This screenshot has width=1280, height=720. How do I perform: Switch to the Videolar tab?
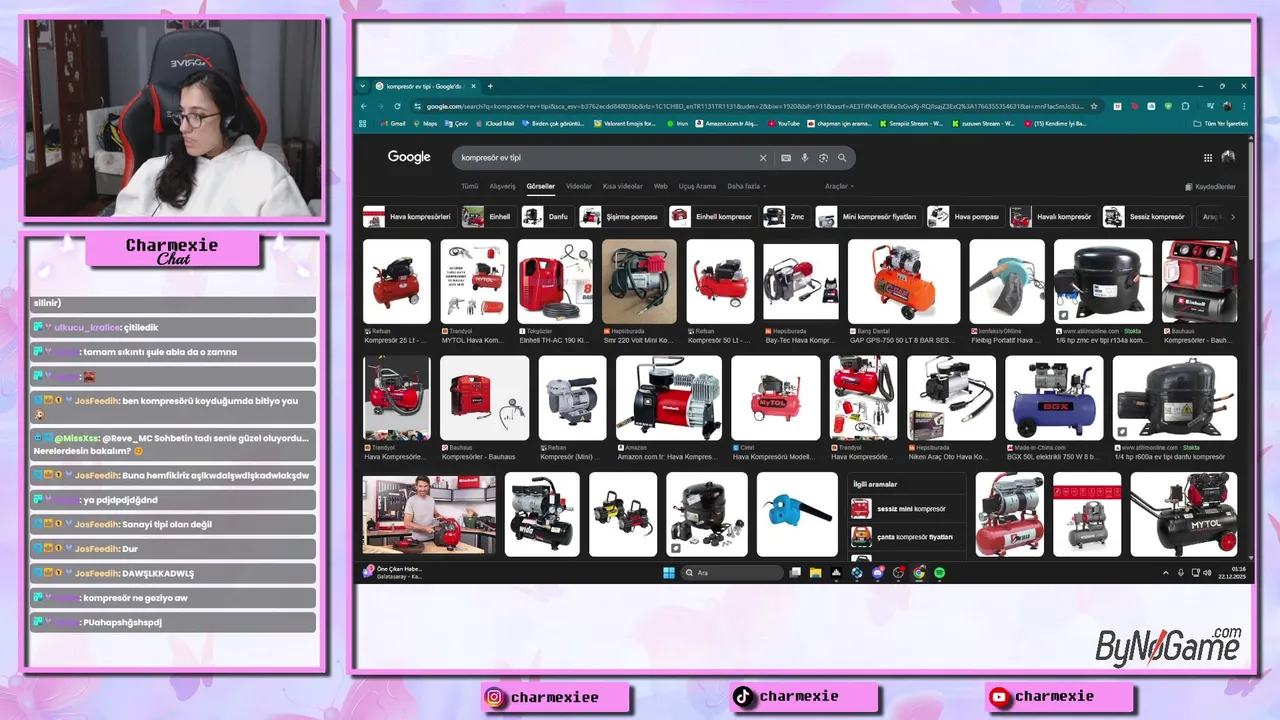click(579, 186)
